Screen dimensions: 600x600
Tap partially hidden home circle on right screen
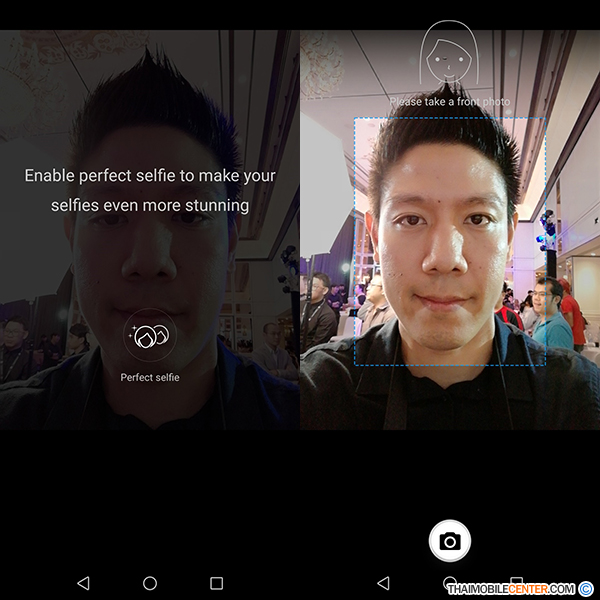click(x=450, y=579)
